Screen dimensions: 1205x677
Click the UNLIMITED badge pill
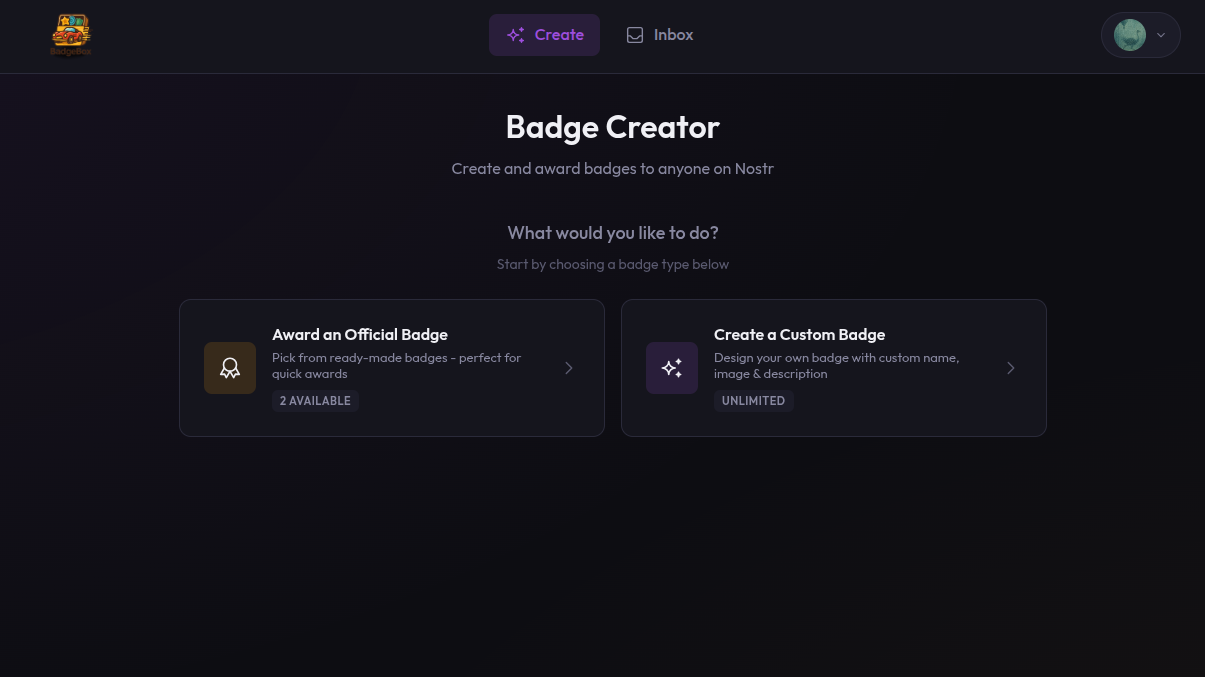click(x=753, y=401)
